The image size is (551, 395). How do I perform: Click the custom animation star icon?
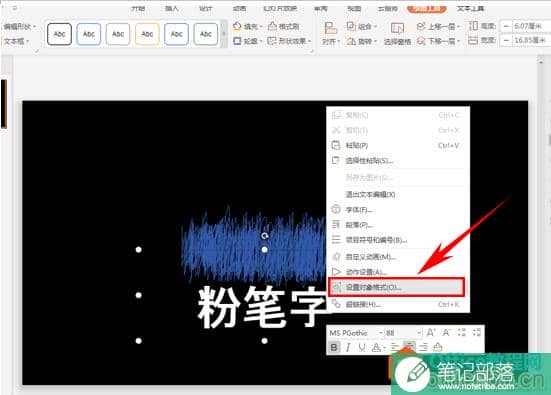(336, 257)
